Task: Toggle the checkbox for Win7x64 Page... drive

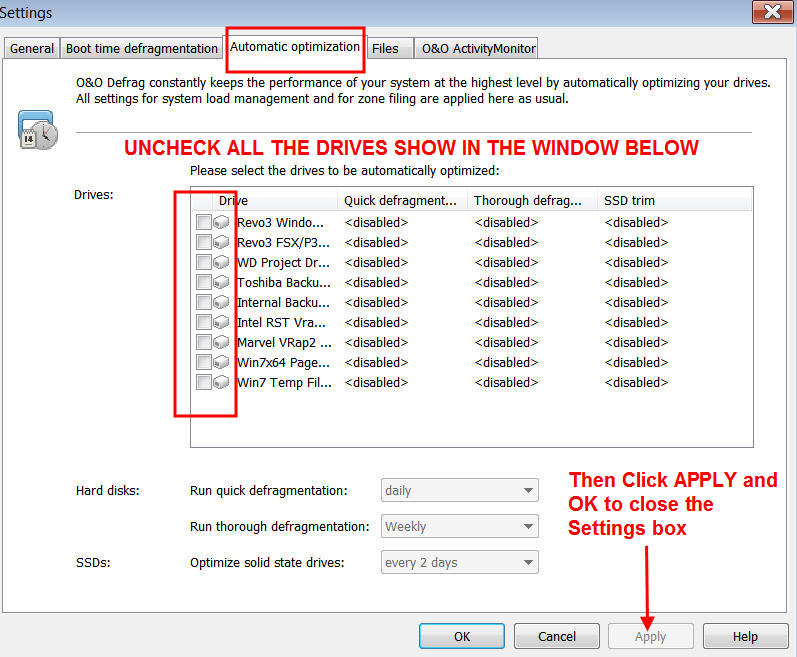Action: point(204,362)
